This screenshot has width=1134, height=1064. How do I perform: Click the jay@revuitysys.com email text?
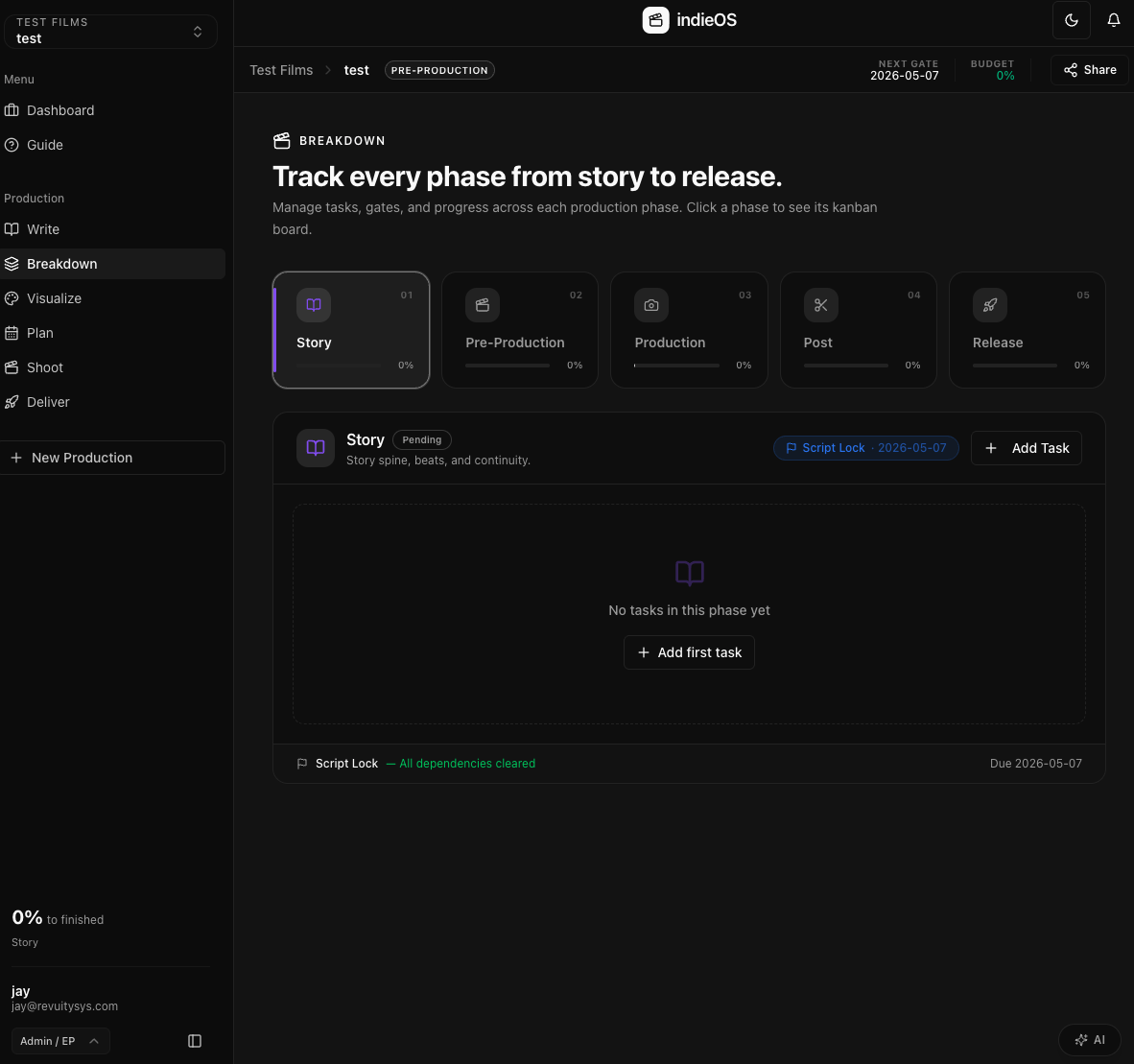pos(64,1006)
